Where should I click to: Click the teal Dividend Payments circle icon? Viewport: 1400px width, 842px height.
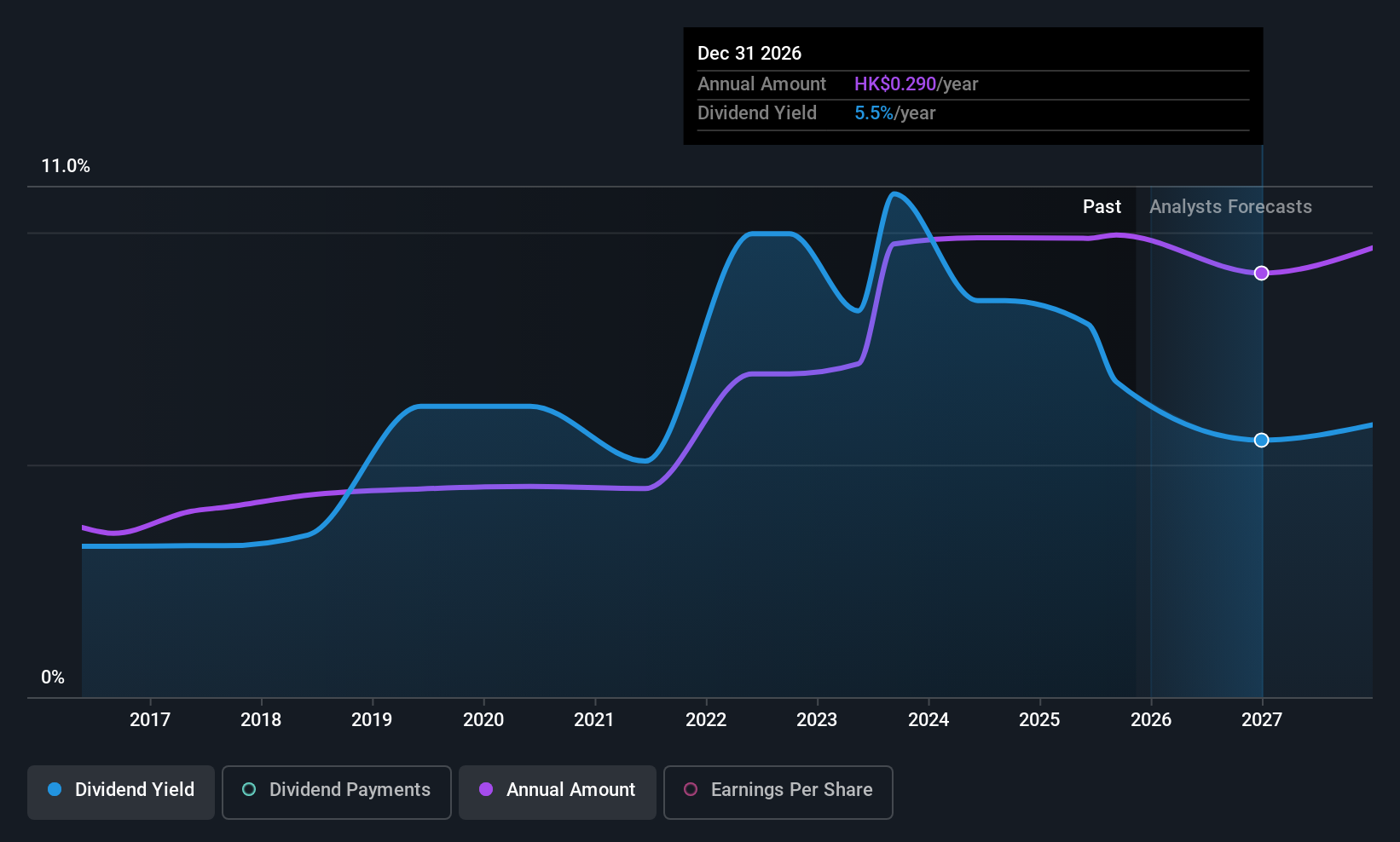(248, 789)
